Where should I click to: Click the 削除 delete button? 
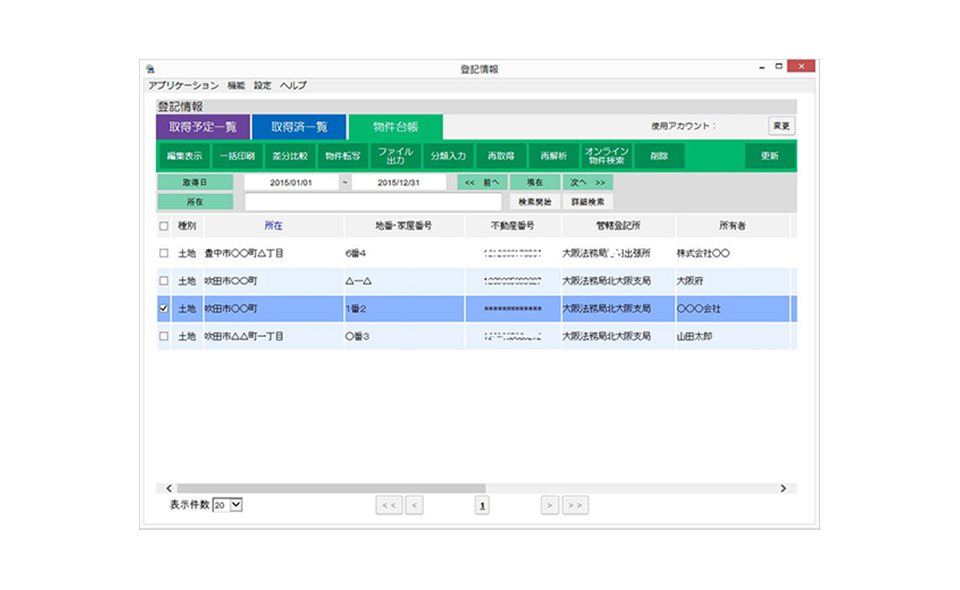tap(658, 156)
